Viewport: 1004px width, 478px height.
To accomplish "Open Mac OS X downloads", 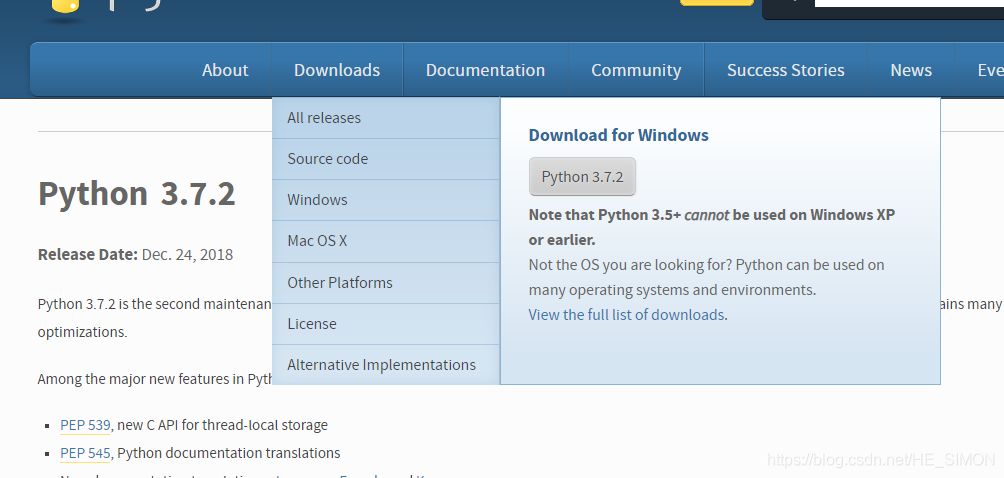I will pos(385,241).
